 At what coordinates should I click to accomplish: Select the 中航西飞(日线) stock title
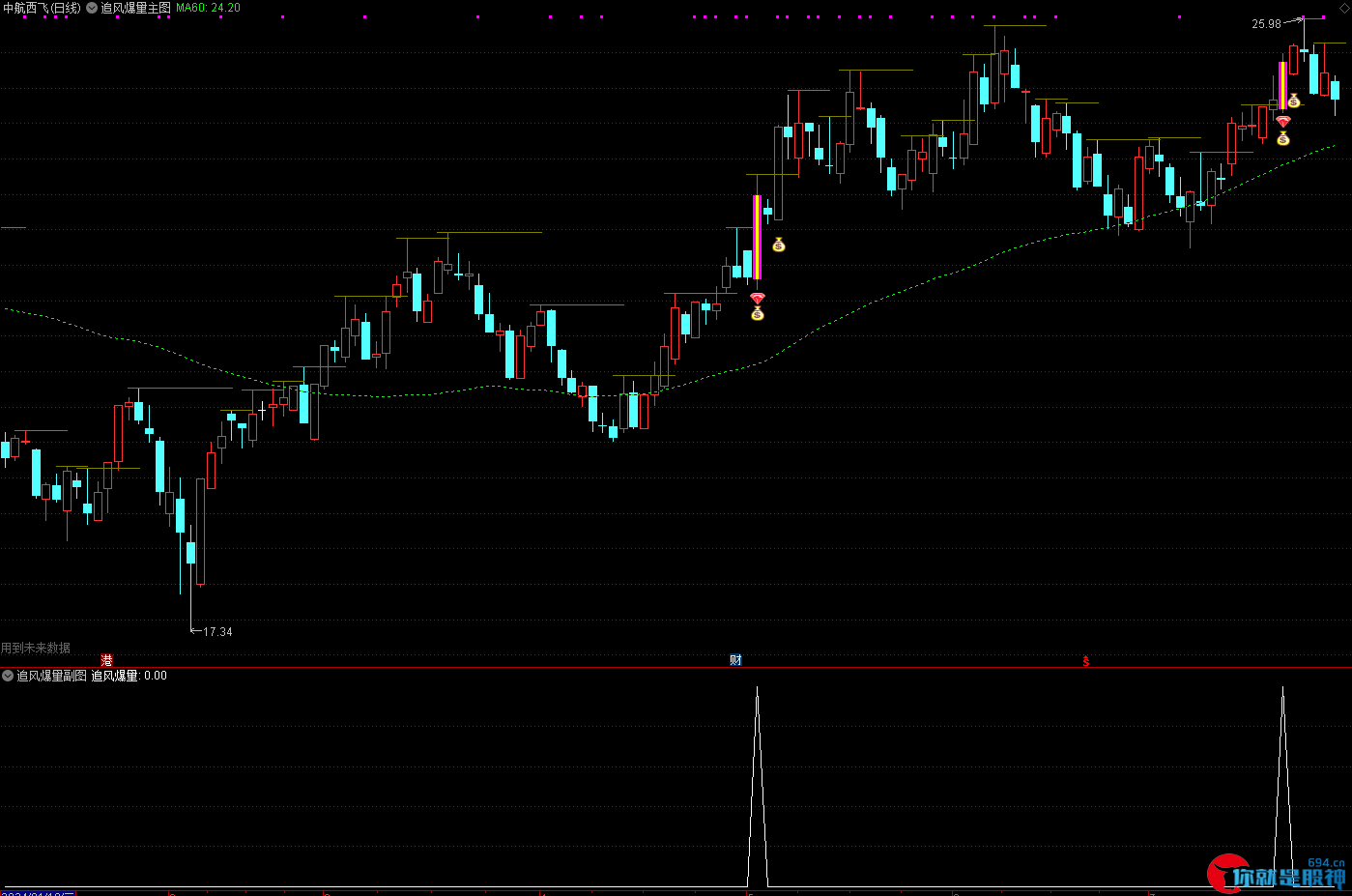[x=42, y=8]
